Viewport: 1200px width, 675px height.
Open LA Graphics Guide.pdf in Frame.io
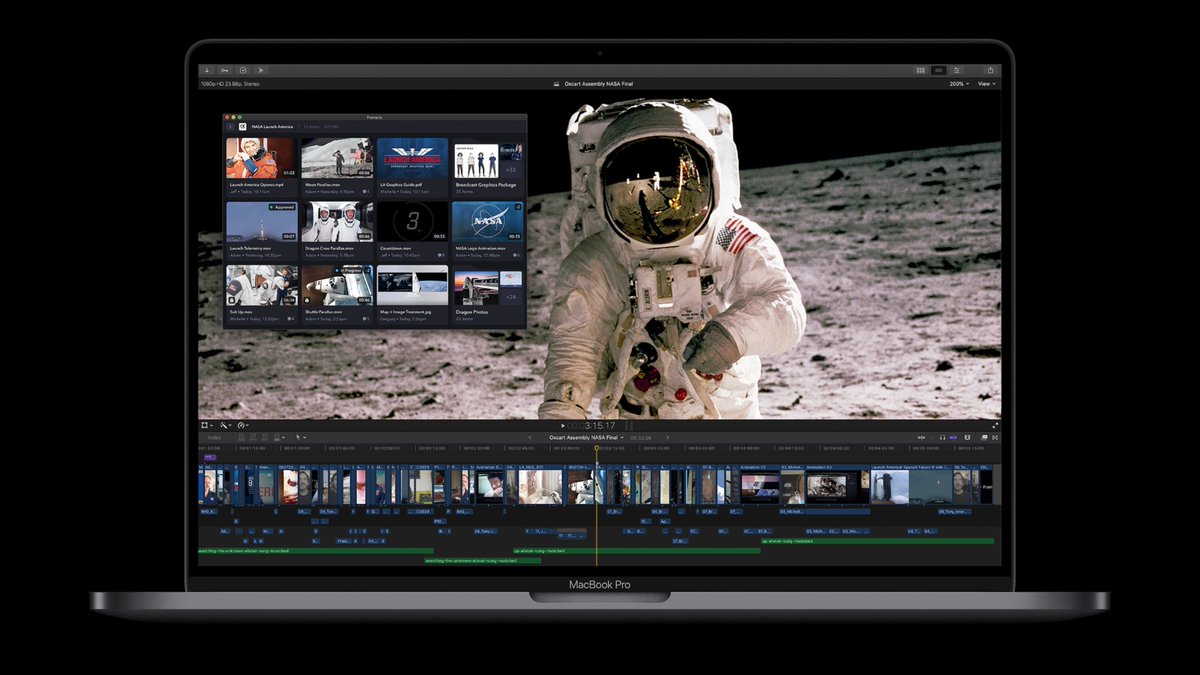coord(412,158)
